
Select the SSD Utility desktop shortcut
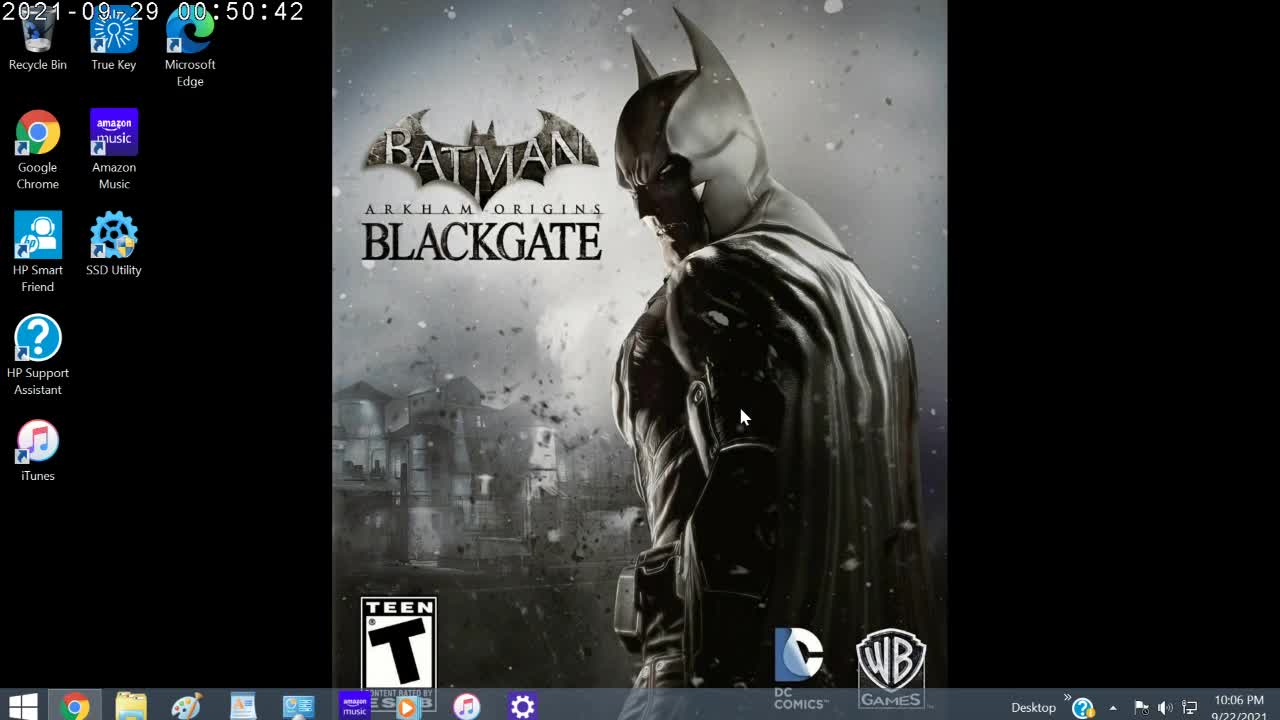pyautogui.click(x=114, y=244)
